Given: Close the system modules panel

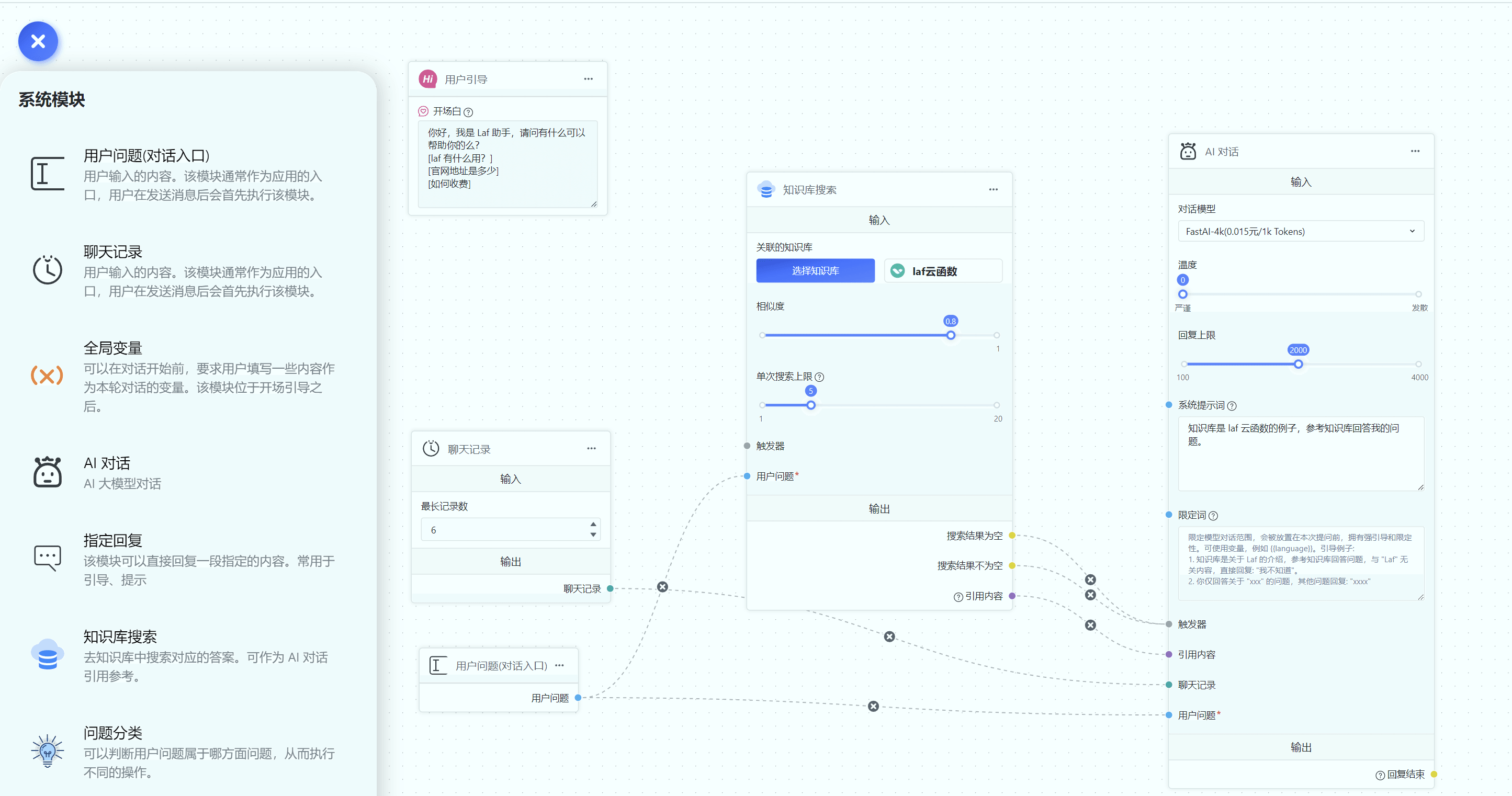Looking at the screenshot, I should [38, 42].
